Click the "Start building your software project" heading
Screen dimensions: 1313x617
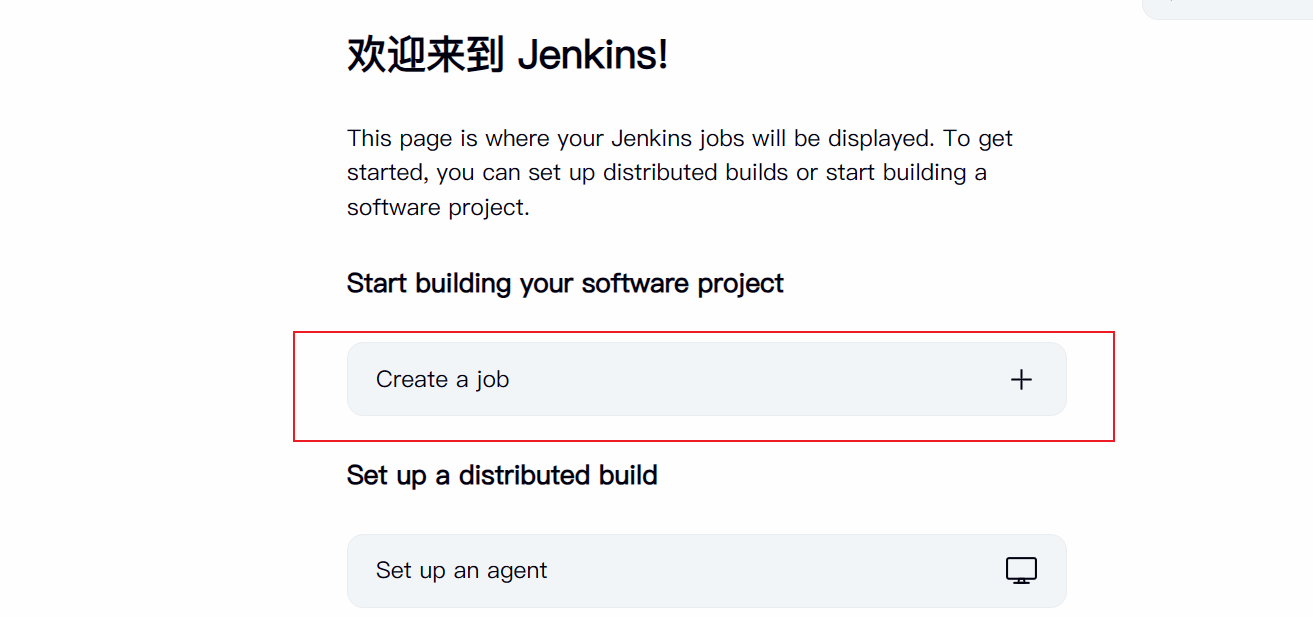click(565, 283)
